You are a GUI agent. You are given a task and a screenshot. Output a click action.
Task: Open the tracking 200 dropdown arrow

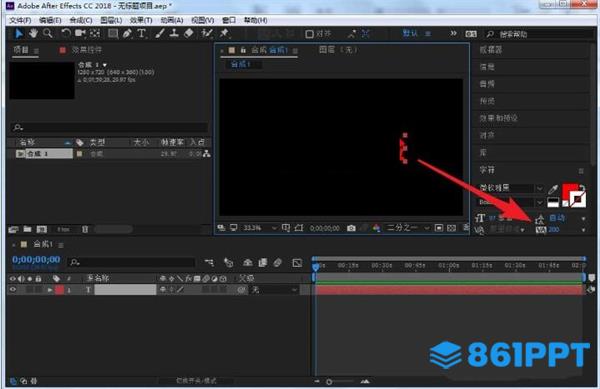click(x=584, y=230)
